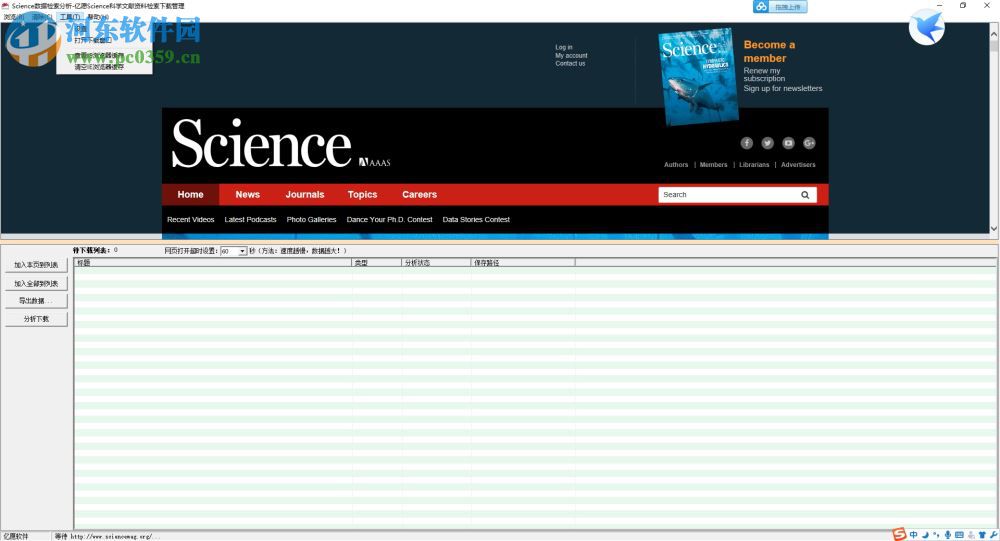Open the Authors link

(x=676, y=165)
